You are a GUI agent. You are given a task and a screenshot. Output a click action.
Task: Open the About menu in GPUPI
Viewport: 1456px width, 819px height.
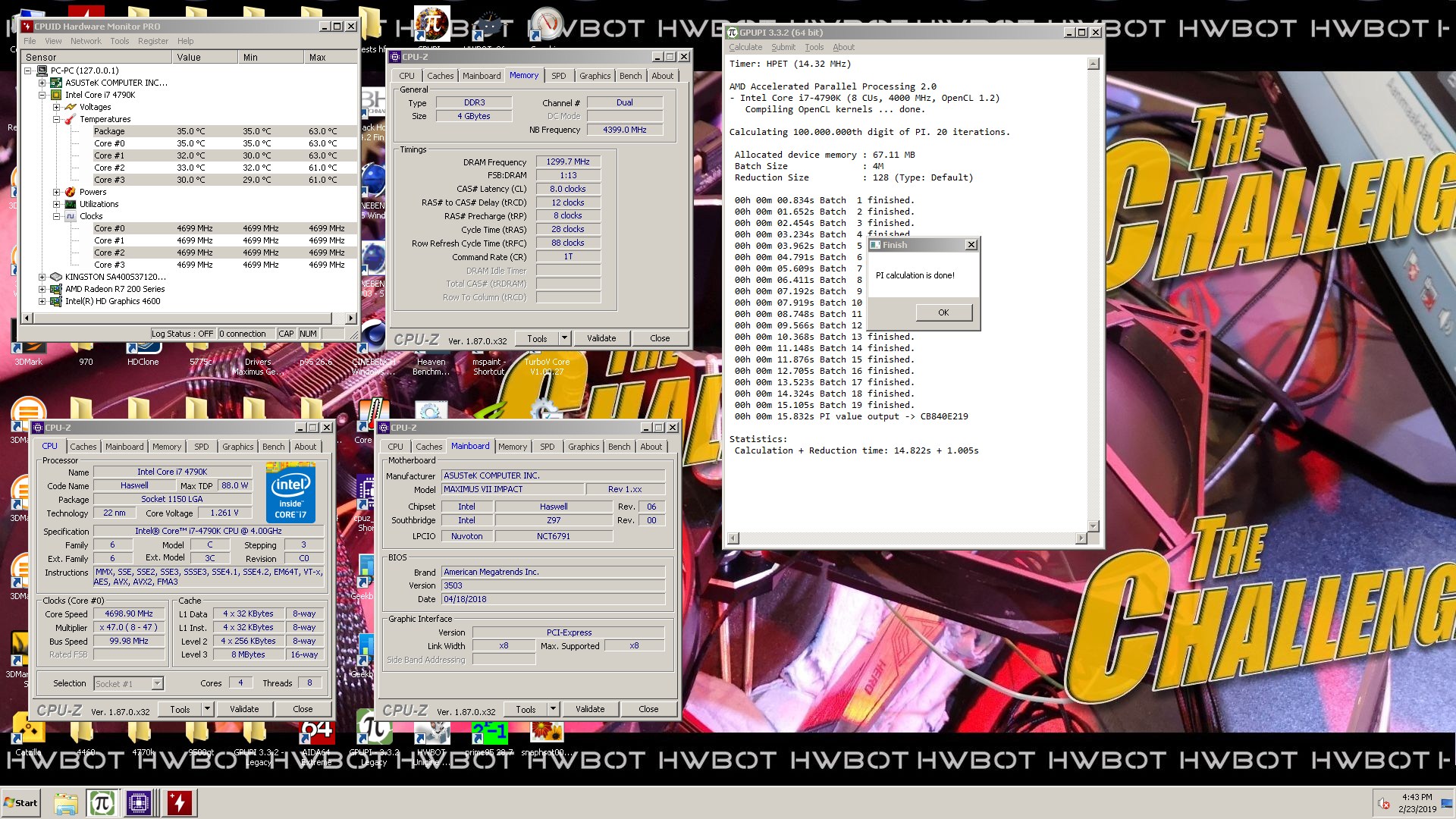tap(843, 47)
